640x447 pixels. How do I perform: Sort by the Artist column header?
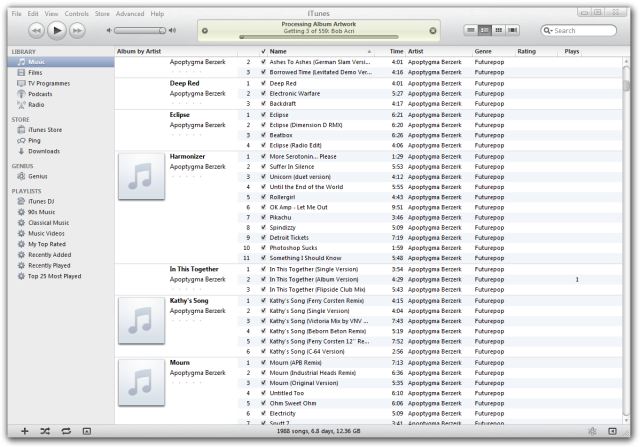point(439,51)
